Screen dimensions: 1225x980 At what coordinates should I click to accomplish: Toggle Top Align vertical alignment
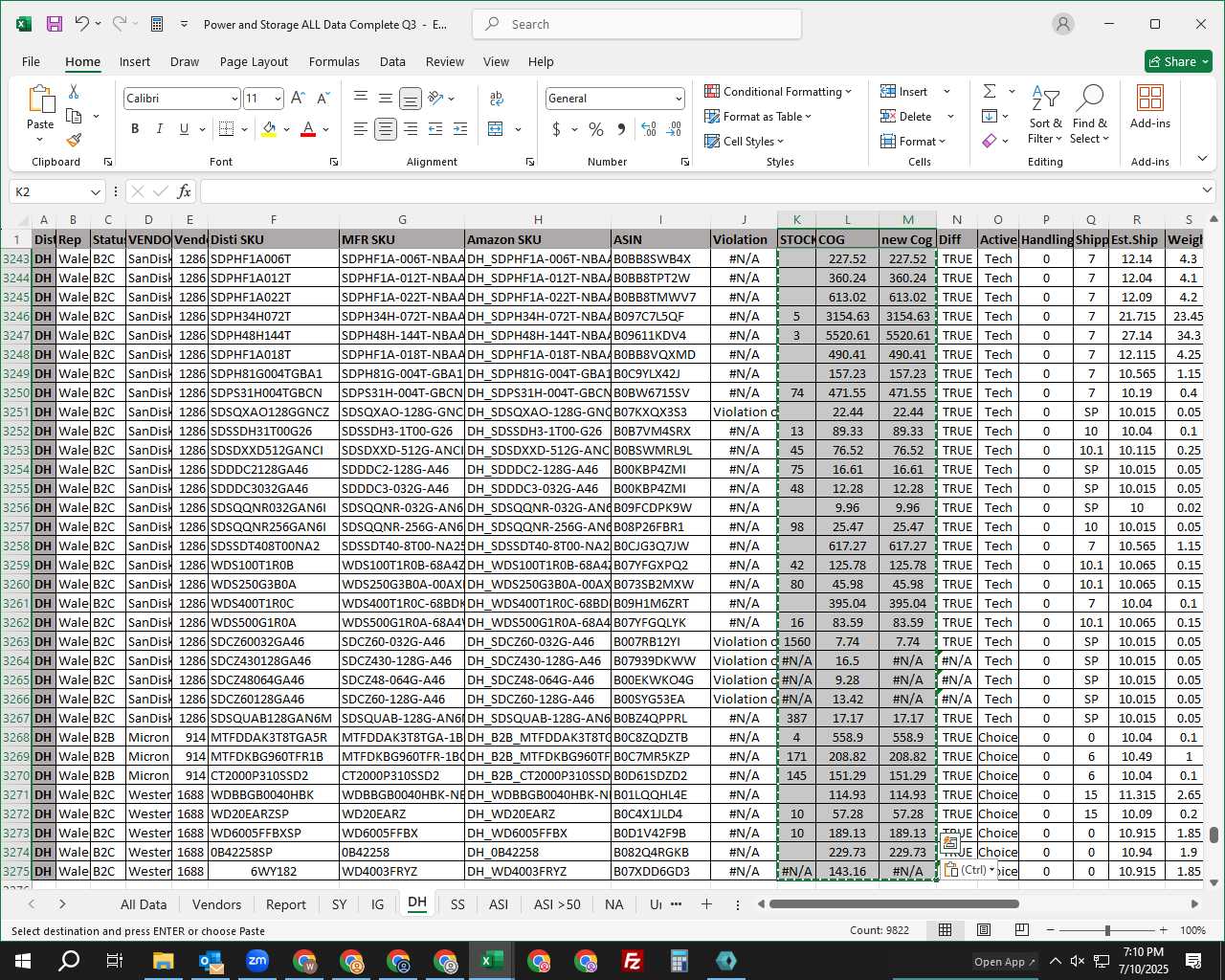point(361,99)
